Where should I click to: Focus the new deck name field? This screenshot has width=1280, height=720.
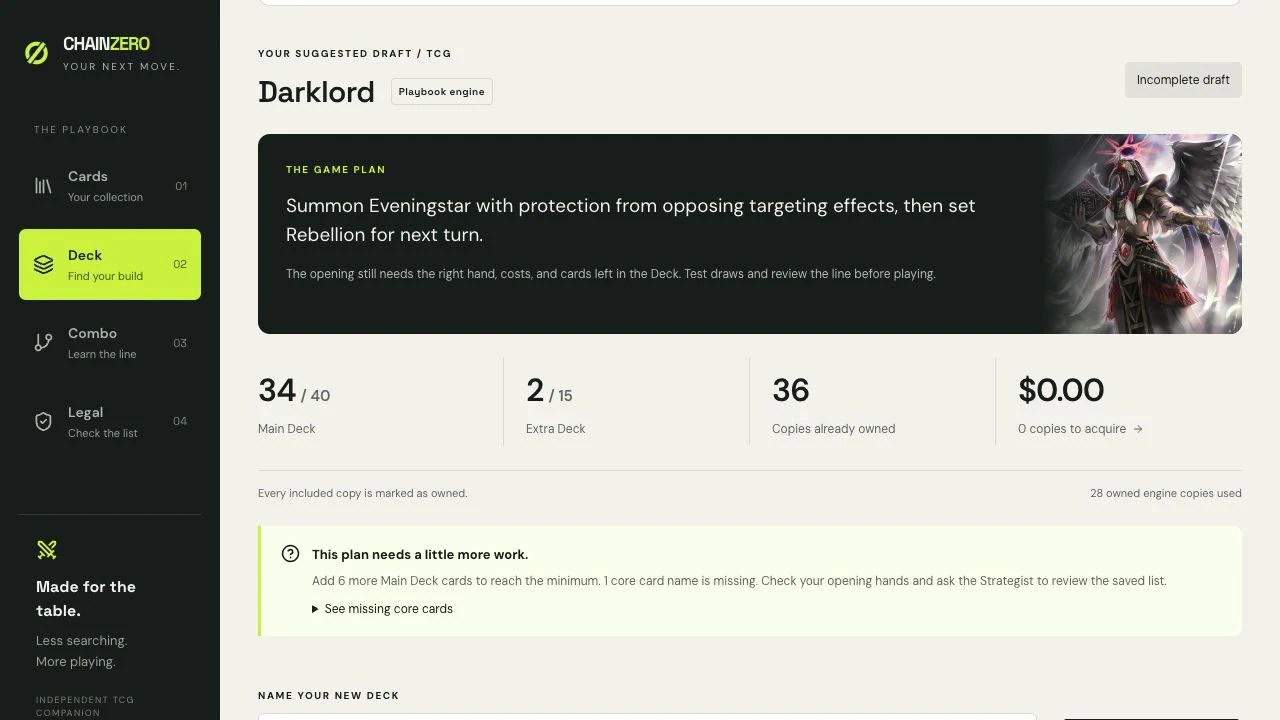(647, 716)
